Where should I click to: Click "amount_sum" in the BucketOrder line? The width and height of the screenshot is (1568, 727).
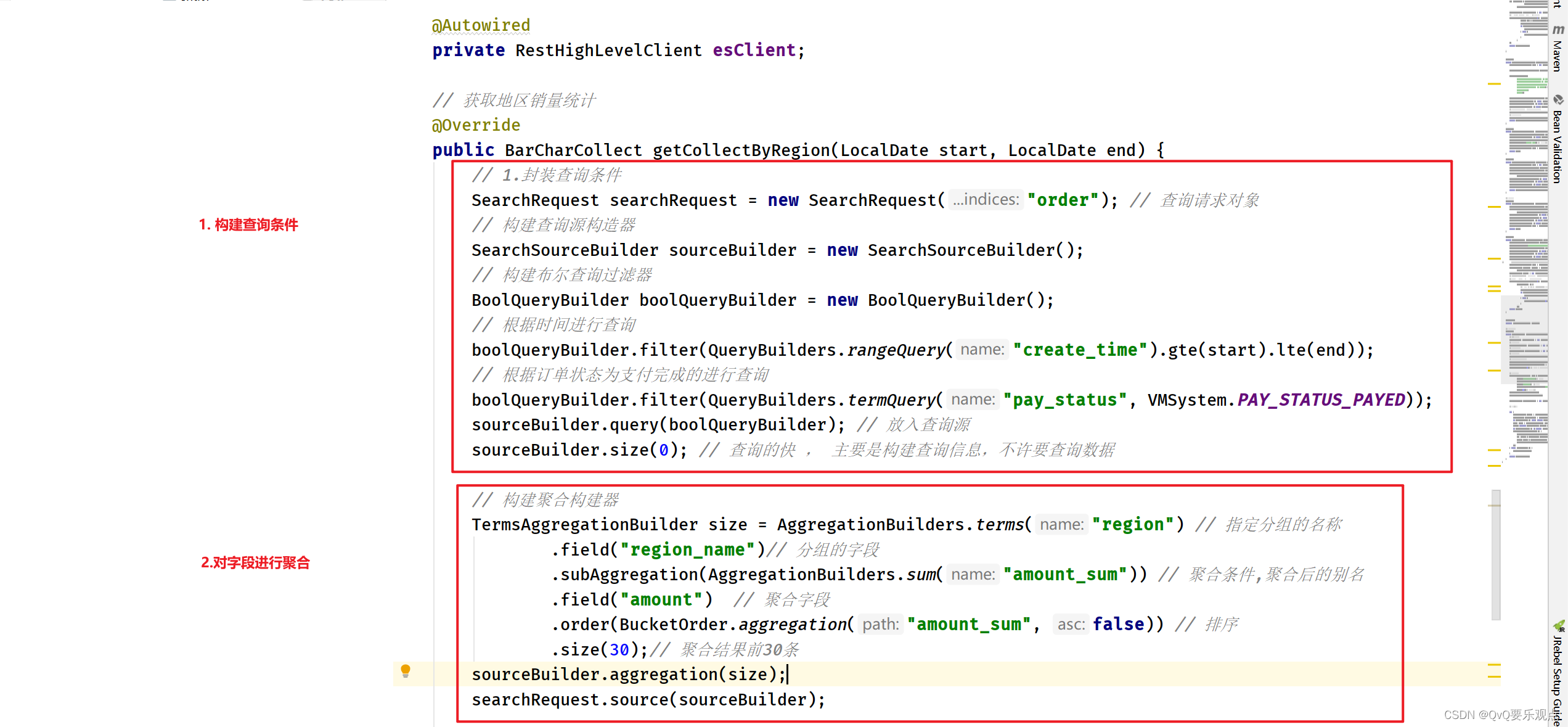969,624
